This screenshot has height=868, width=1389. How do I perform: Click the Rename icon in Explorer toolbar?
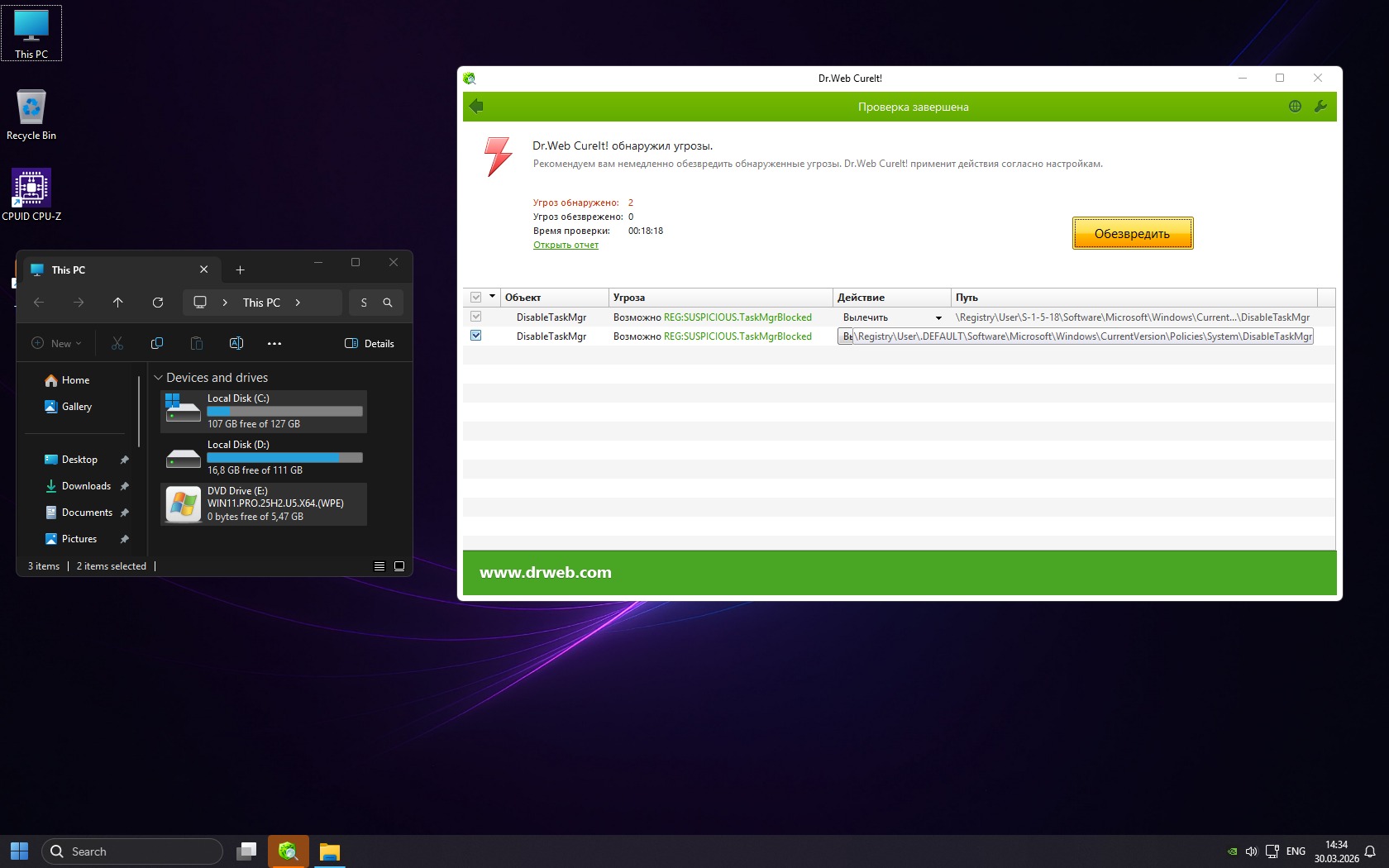pos(236,343)
